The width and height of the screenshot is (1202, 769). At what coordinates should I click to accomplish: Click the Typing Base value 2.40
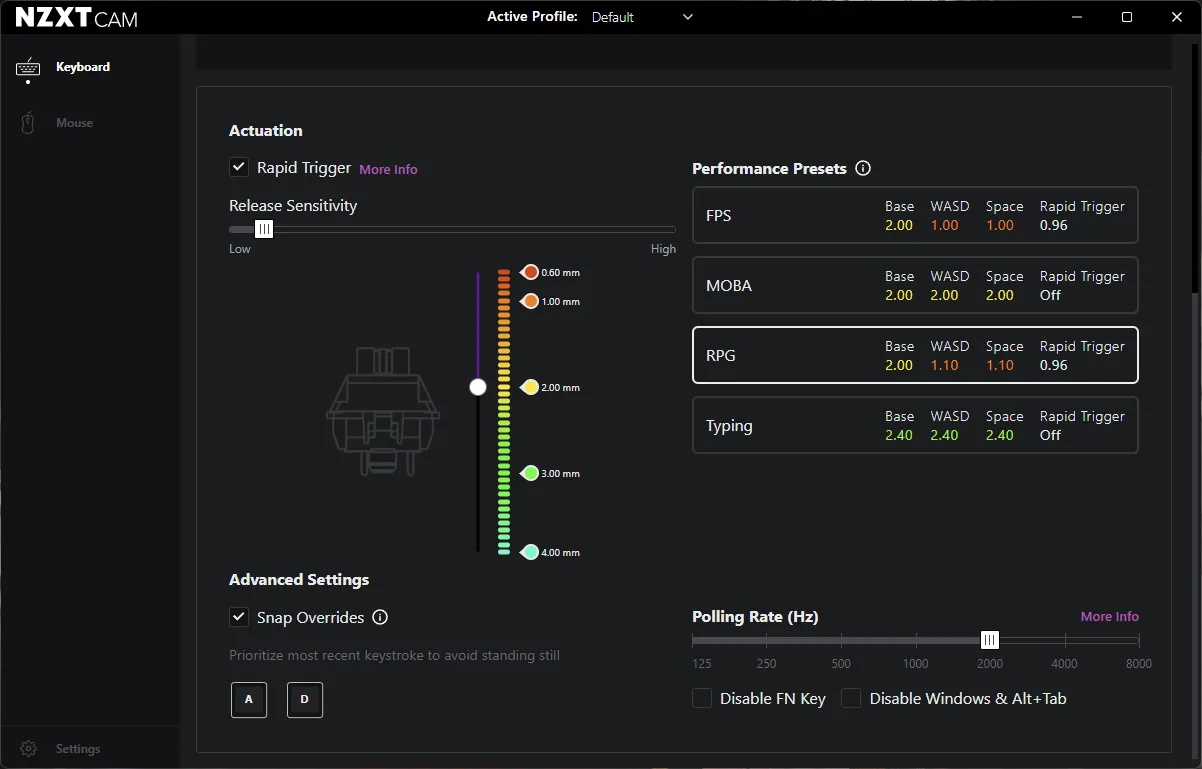click(899, 435)
